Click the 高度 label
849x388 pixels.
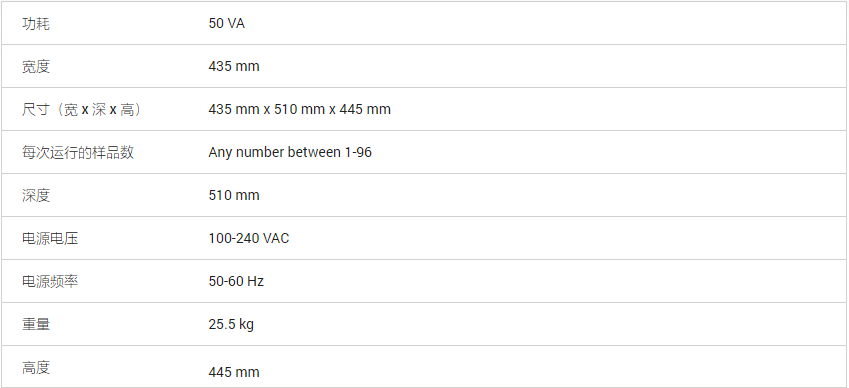click(36, 368)
